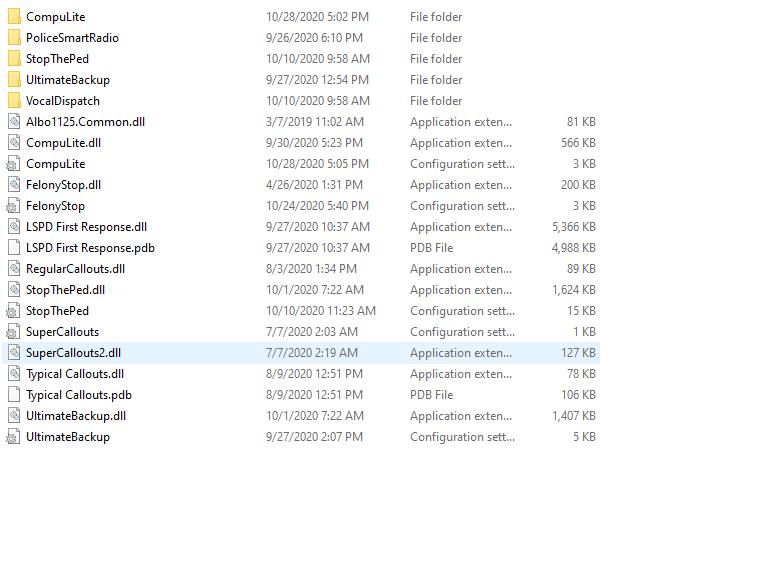
Task: Select the CompuLite folder name
Action: click(x=56, y=17)
